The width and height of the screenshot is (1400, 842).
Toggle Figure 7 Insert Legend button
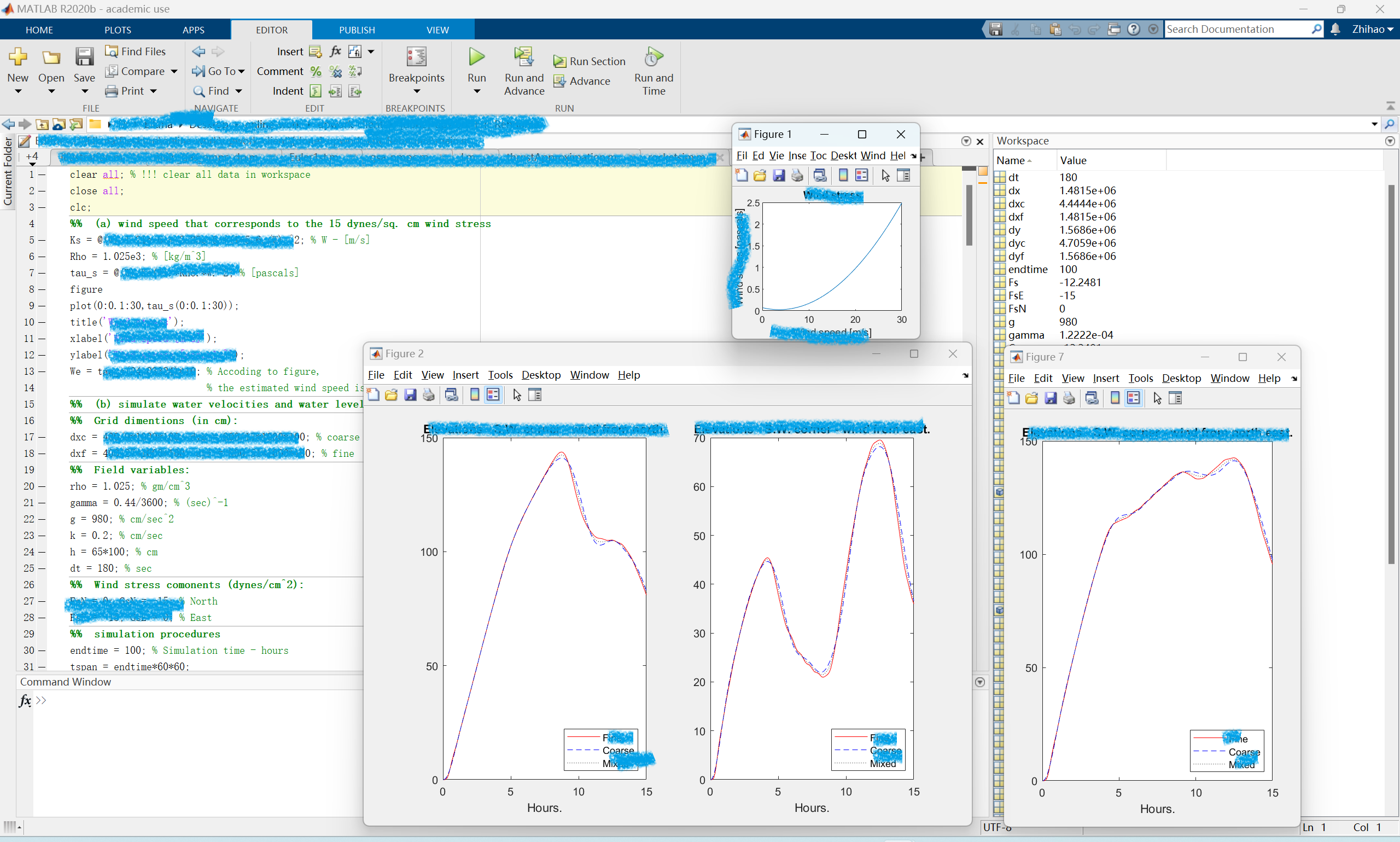click(1134, 398)
